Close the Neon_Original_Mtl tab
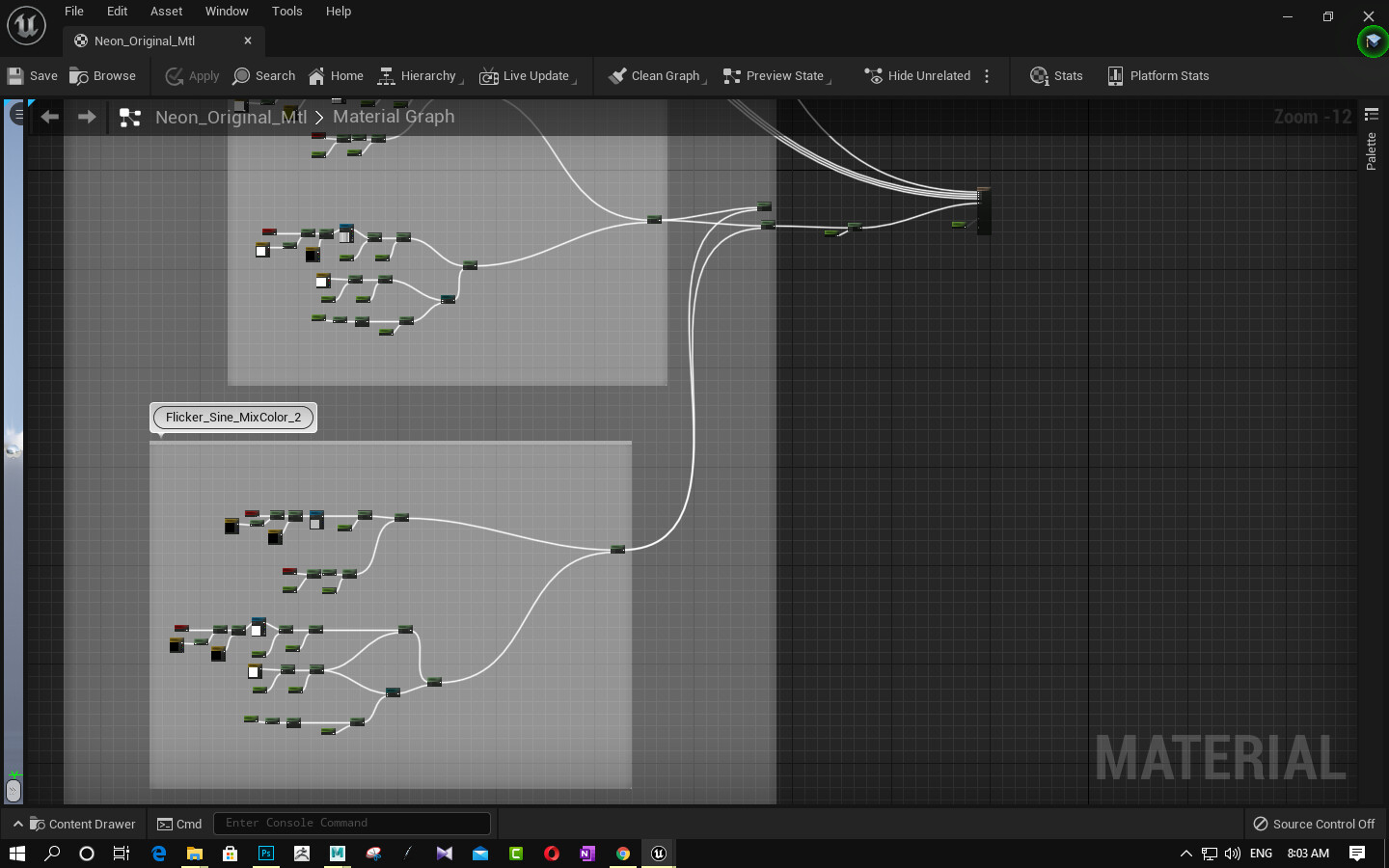 (248, 41)
